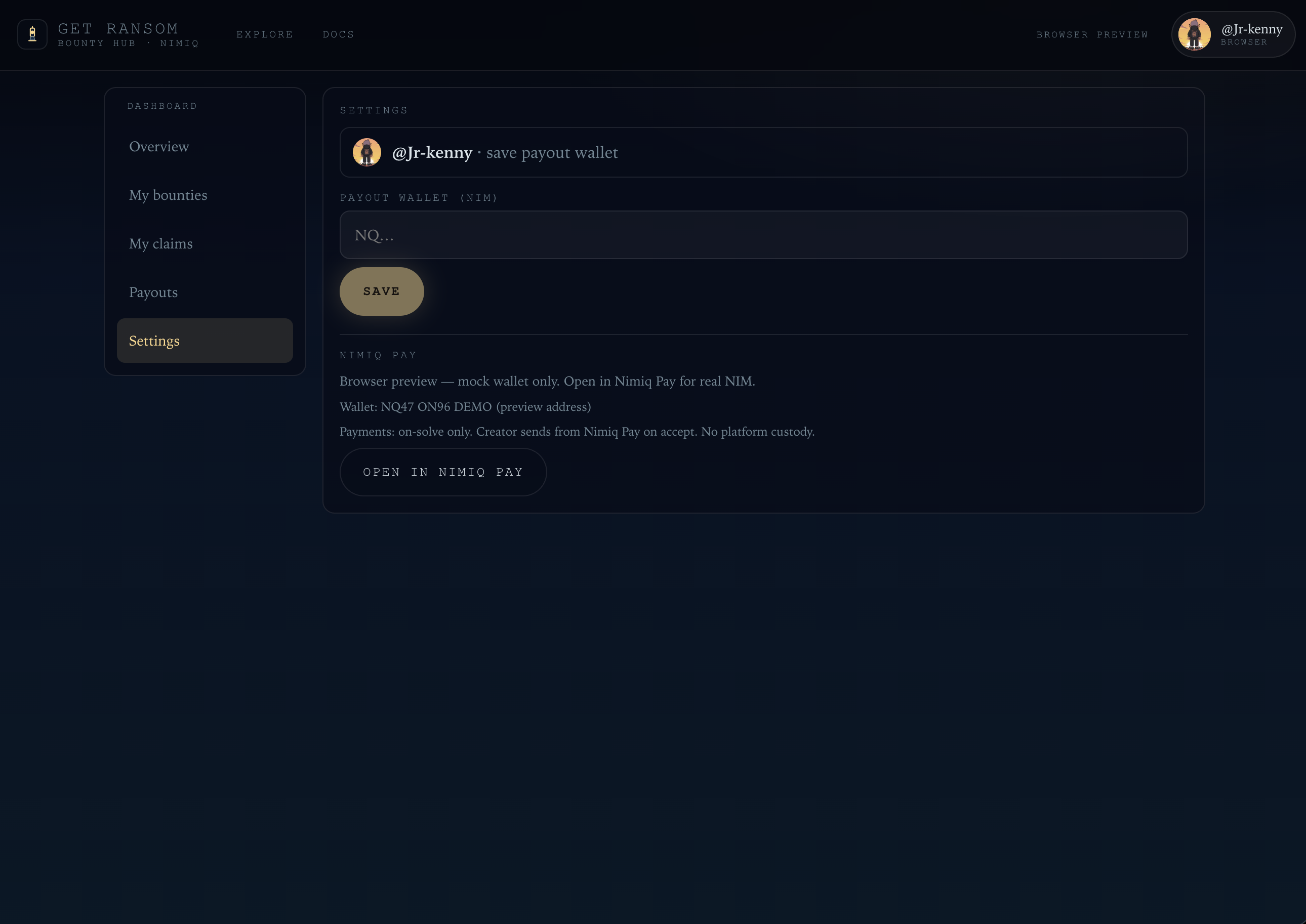This screenshot has width=1306, height=924.
Task: Click the "Payments: on-solve only" line
Action: click(577, 432)
